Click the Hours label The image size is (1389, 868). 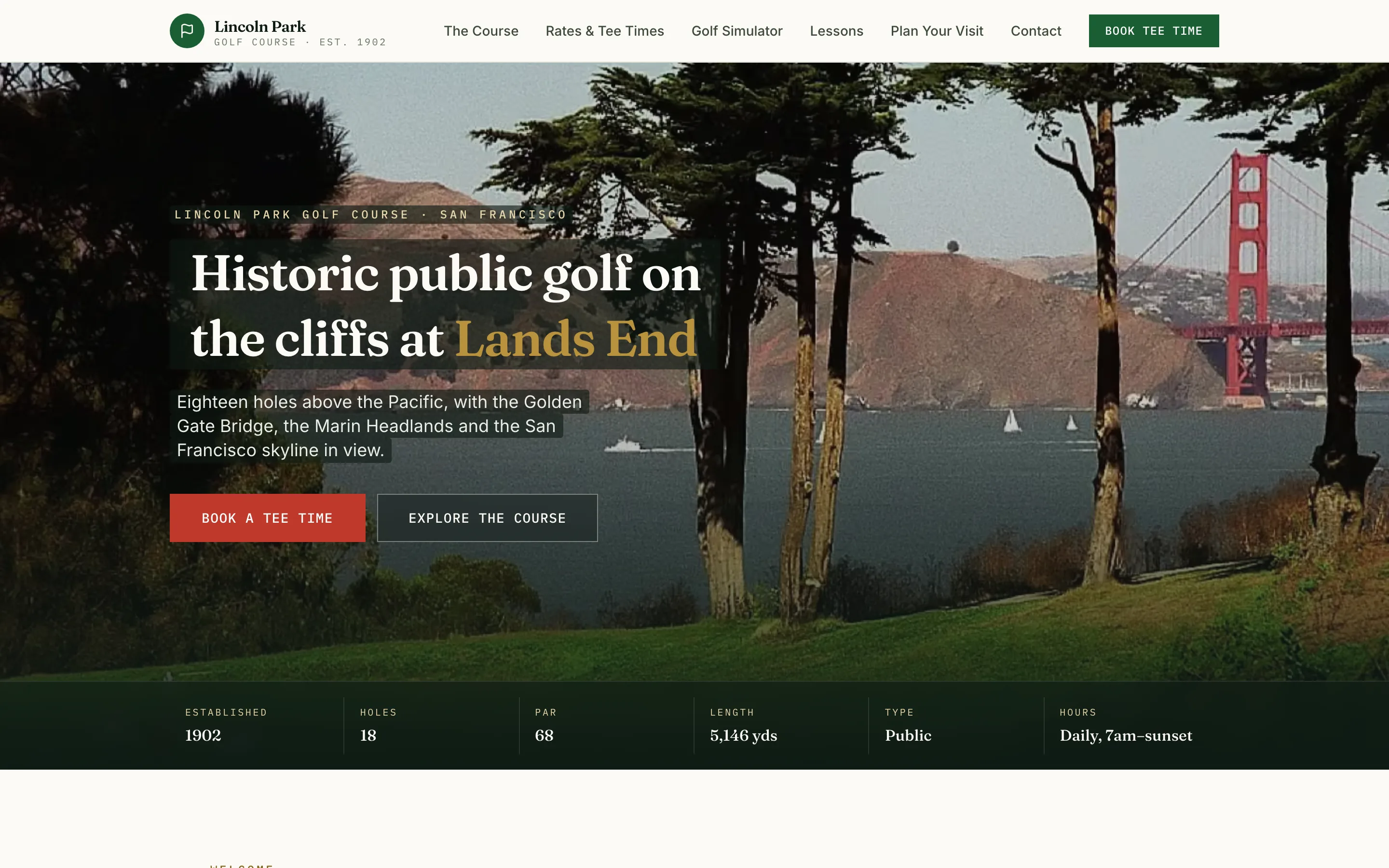pyautogui.click(x=1078, y=712)
